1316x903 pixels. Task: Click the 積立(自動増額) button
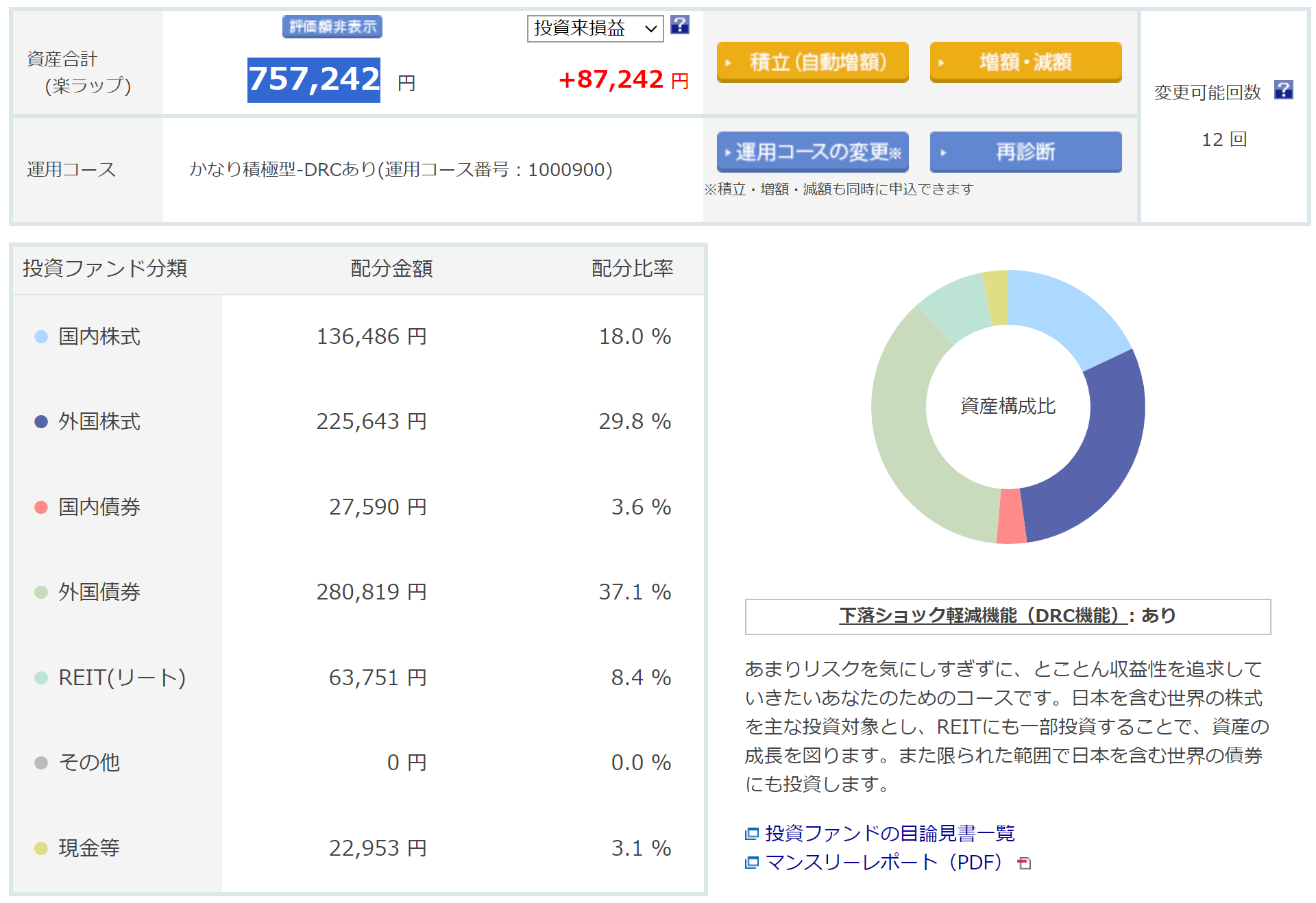(812, 62)
